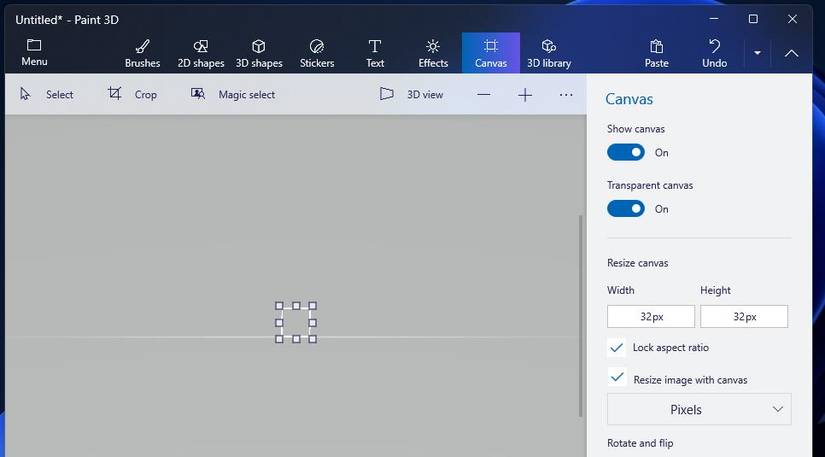Activate the Select tool
The image size is (825, 457).
click(x=46, y=94)
